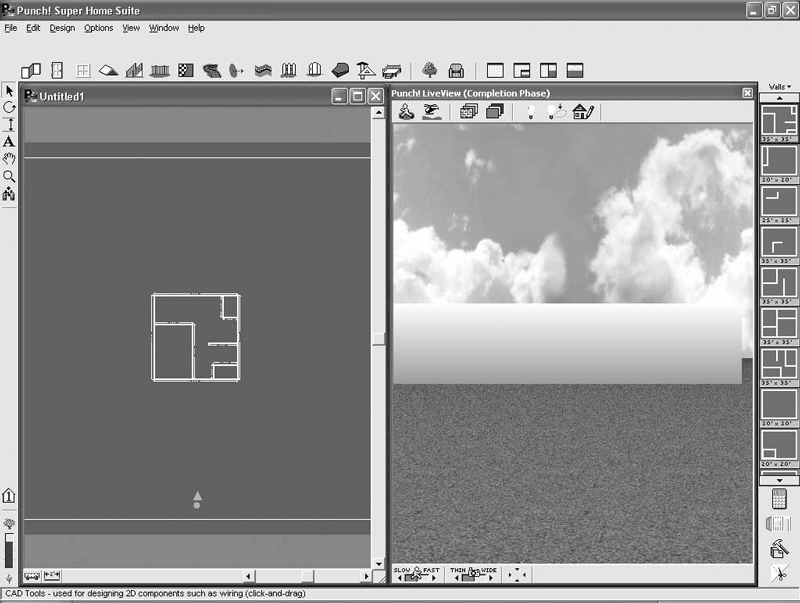The width and height of the screenshot is (800, 603).
Task: Pick the magnifying glass zoom tool
Action: click(9, 177)
